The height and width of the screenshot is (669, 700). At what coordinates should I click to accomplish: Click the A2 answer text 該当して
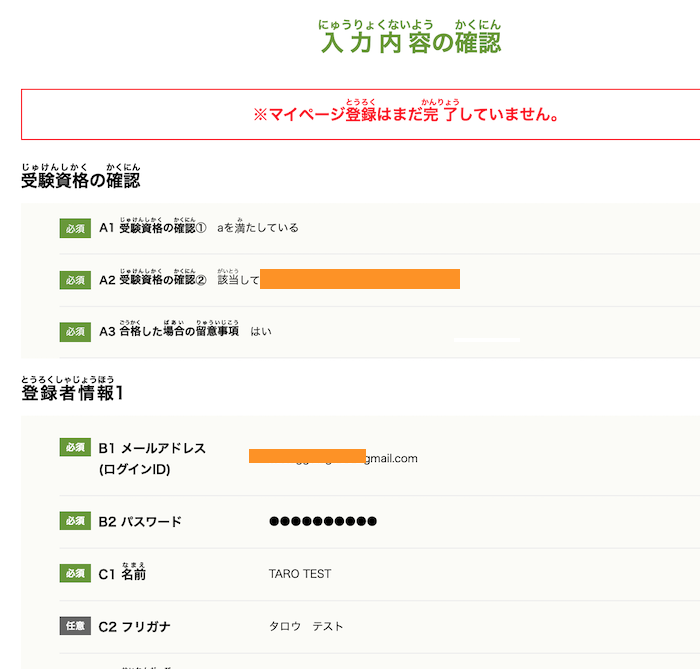point(238,280)
